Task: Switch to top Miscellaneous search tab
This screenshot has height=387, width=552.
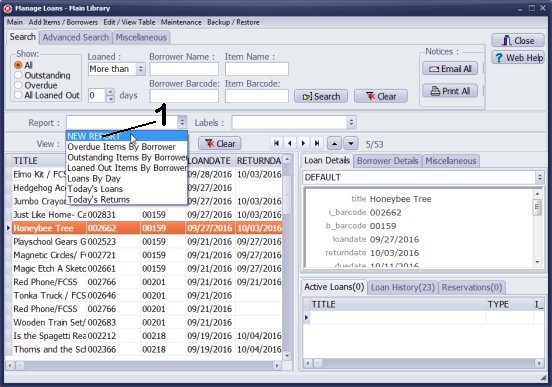Action: click(x=141, y=37)
